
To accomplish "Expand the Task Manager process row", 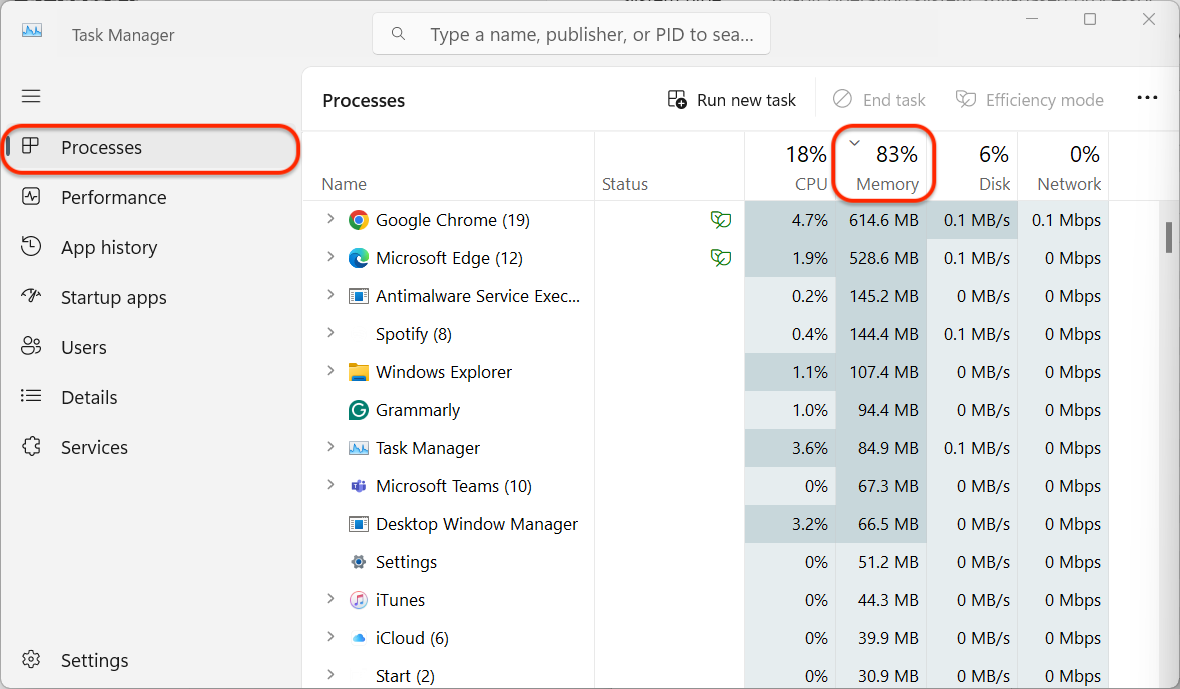I will coord(330,447).
